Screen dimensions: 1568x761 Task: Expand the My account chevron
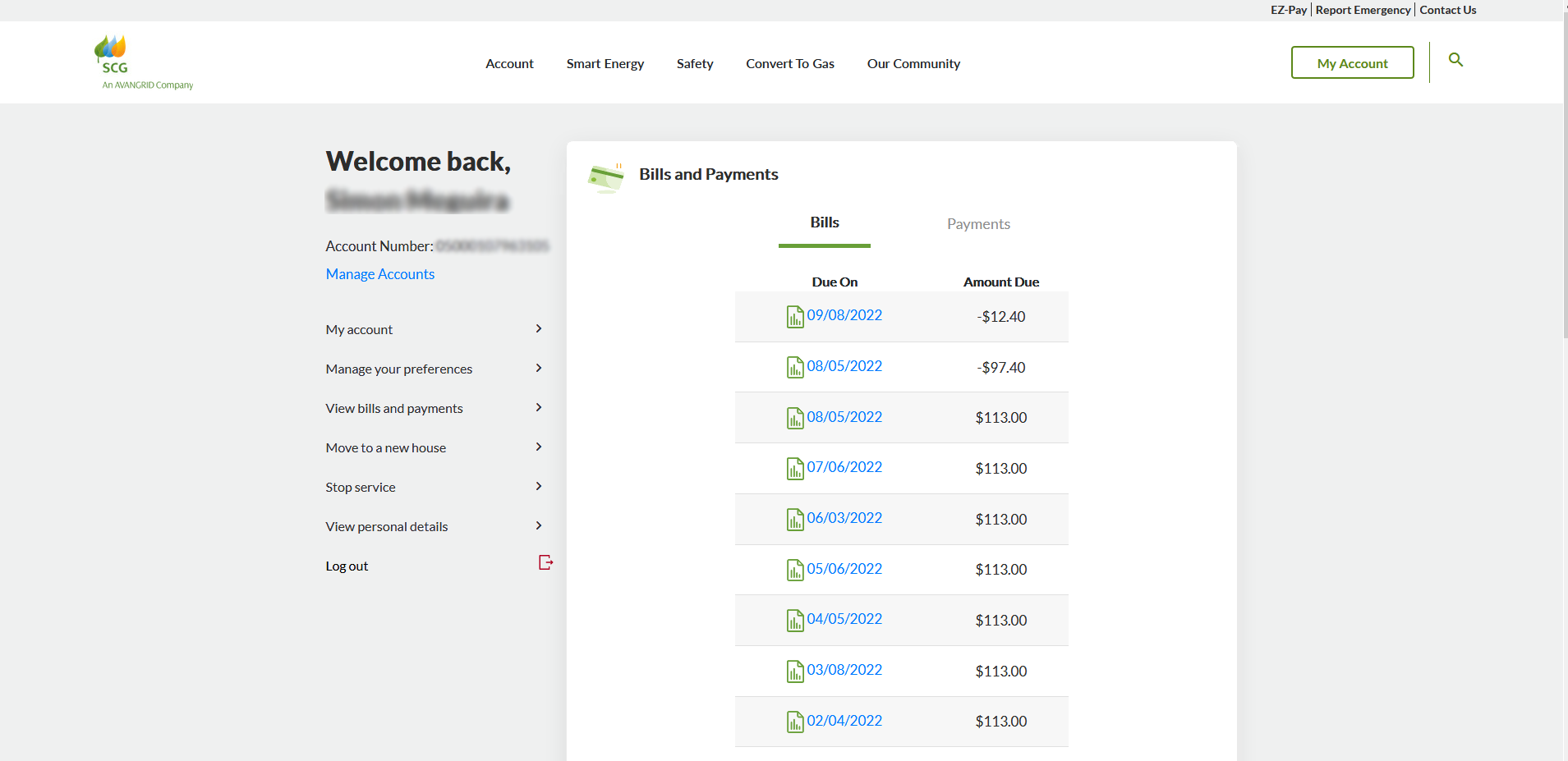[x=539, y=328]
